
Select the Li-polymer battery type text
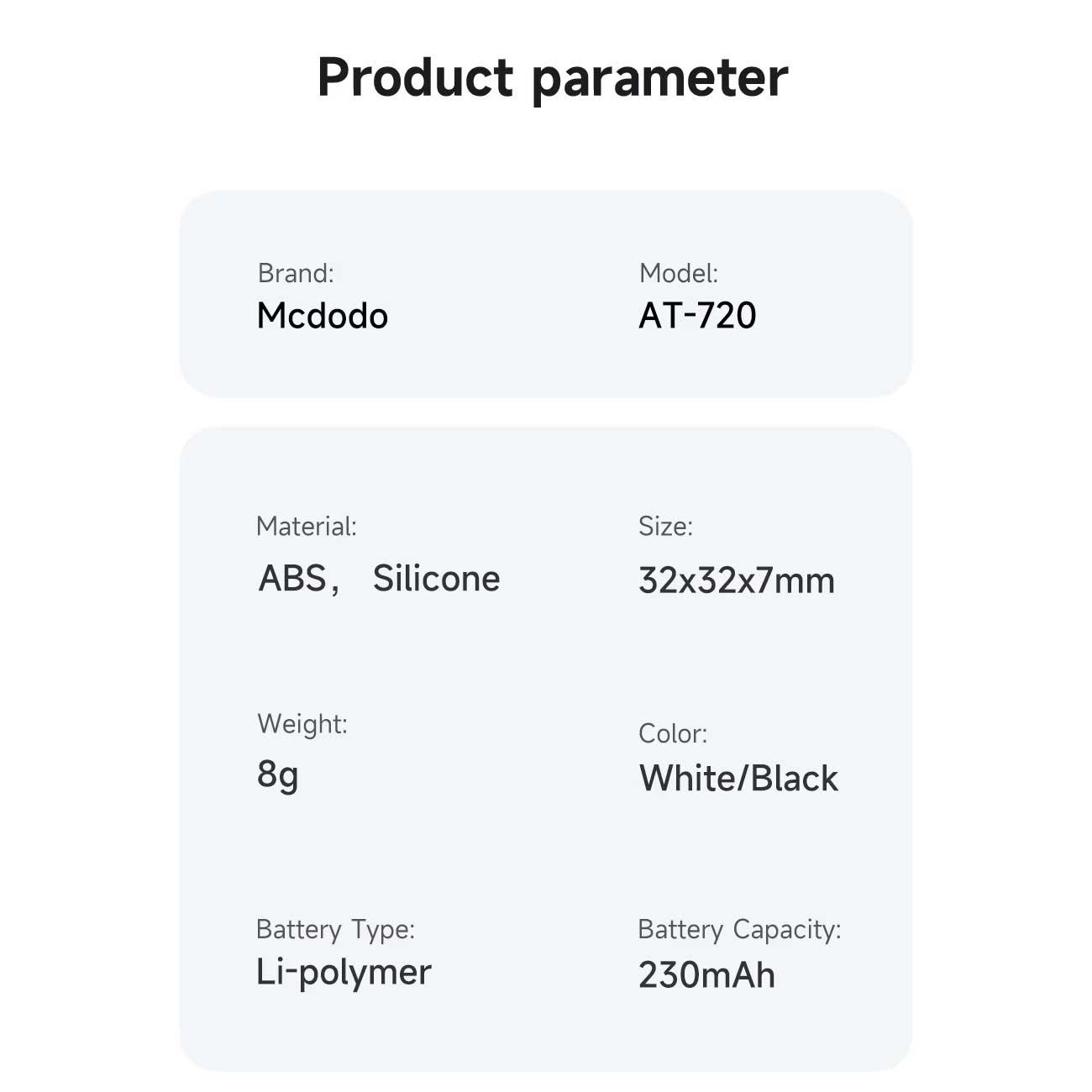(x=344, y=973)
